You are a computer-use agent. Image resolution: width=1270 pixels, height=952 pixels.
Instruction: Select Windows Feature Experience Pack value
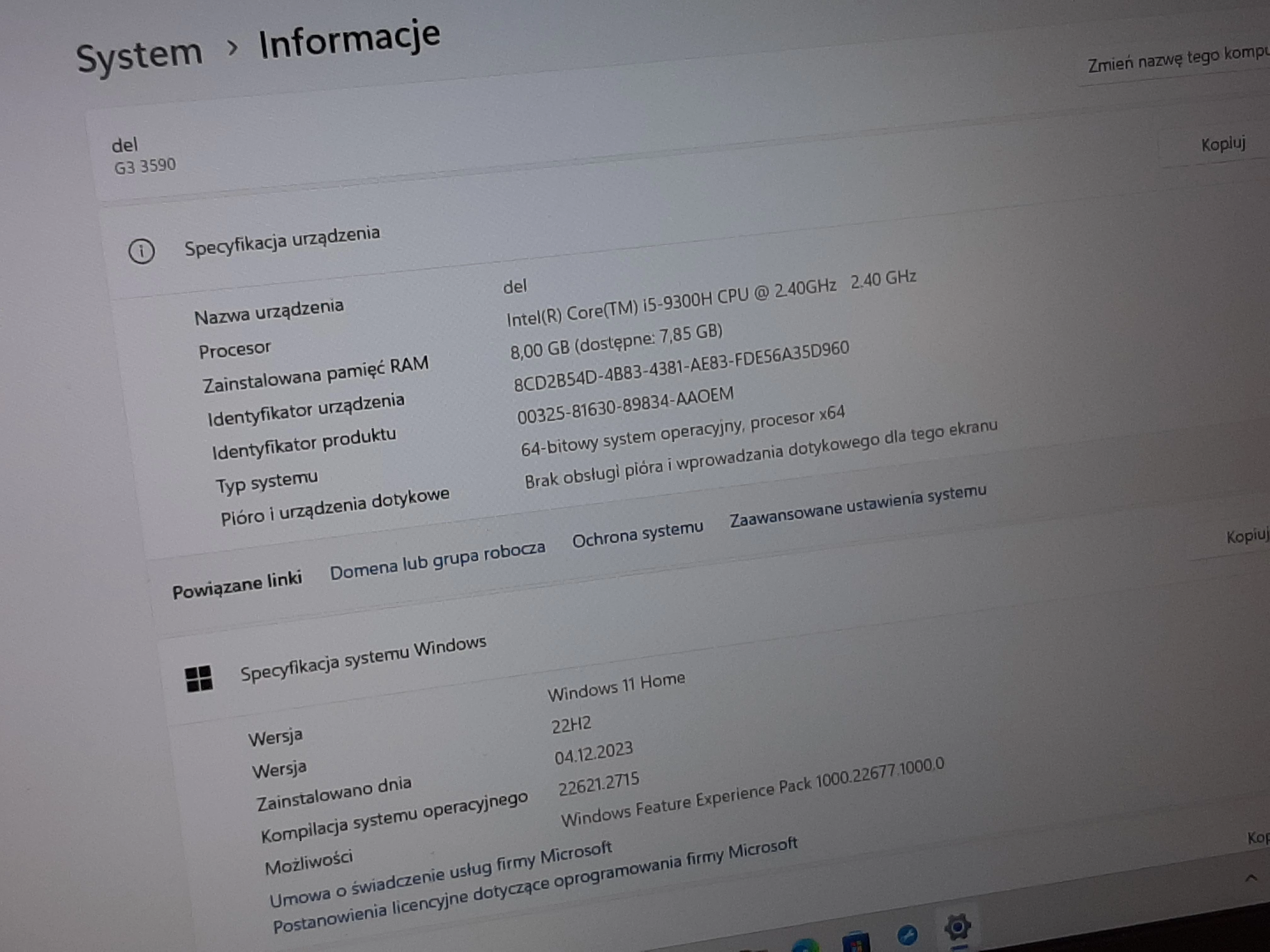pos(752,792)
